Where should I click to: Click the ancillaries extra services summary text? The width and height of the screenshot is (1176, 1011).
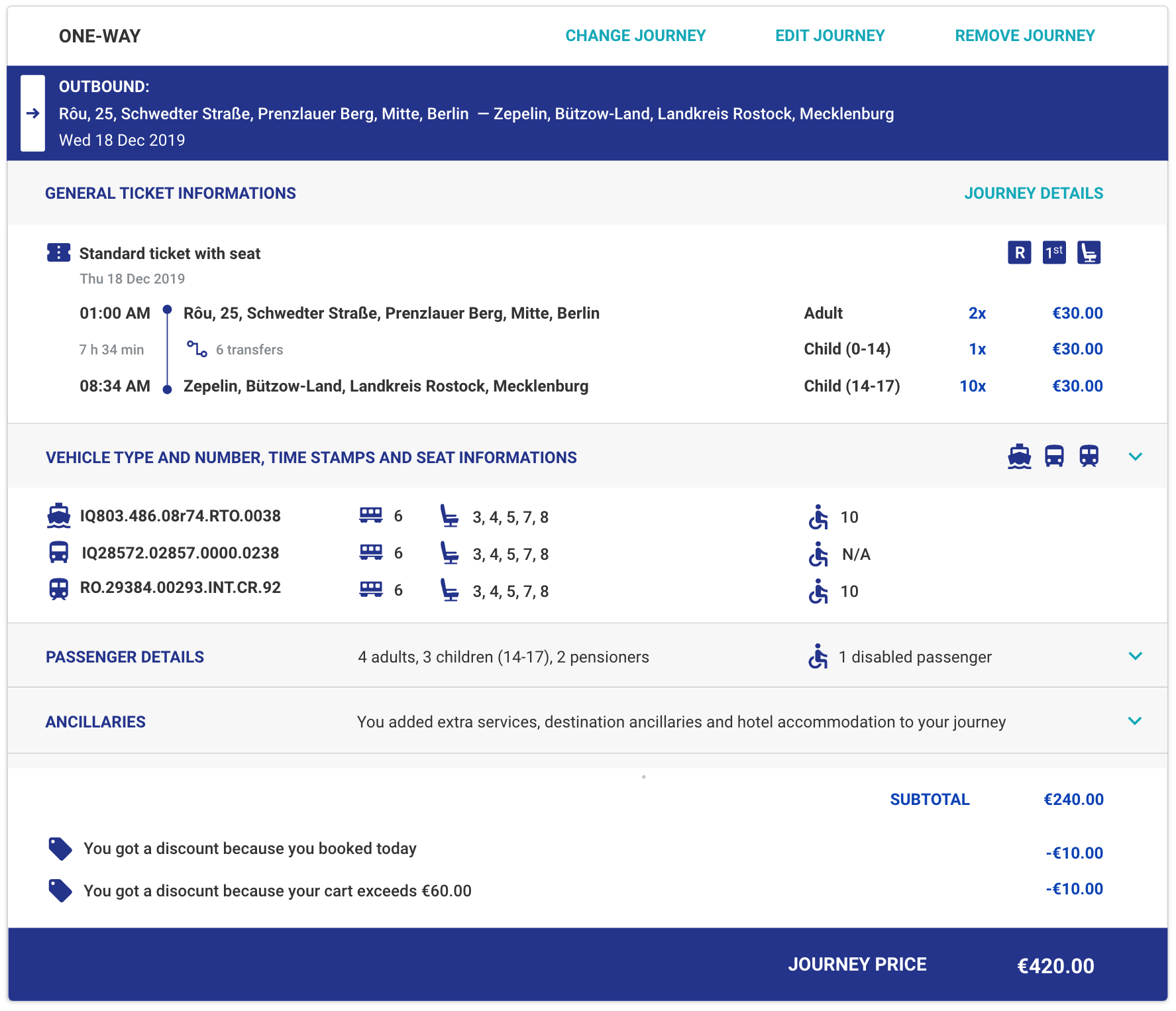[x=681, y=722]
